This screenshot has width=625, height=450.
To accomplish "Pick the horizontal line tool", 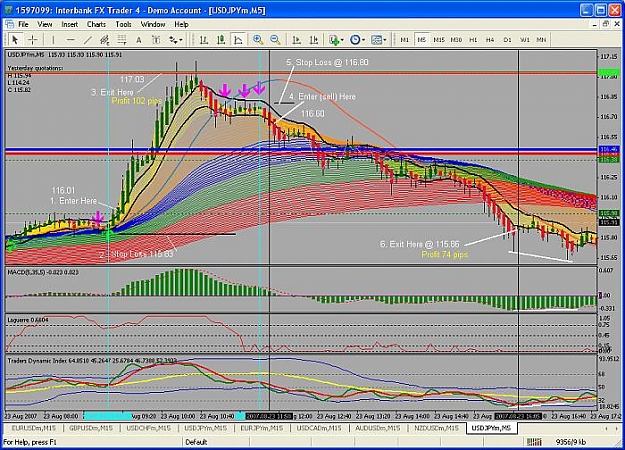I will (71, 40).
